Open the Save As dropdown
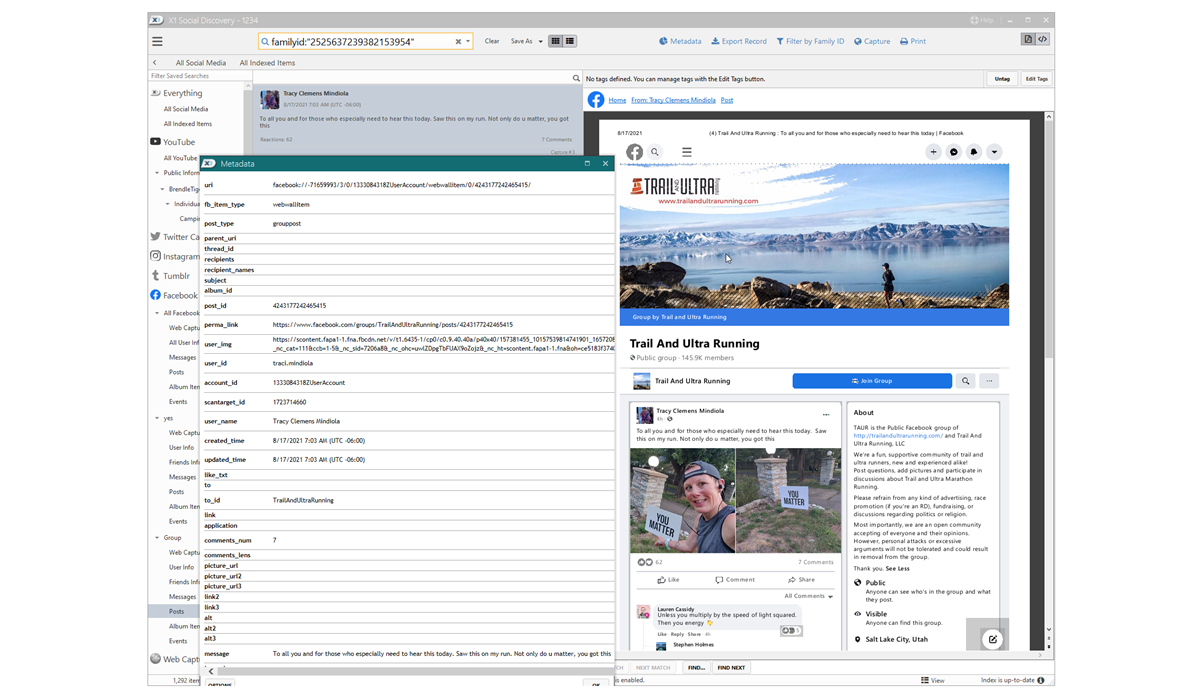This screenshot has height=697, width=1200. (526, 41)
